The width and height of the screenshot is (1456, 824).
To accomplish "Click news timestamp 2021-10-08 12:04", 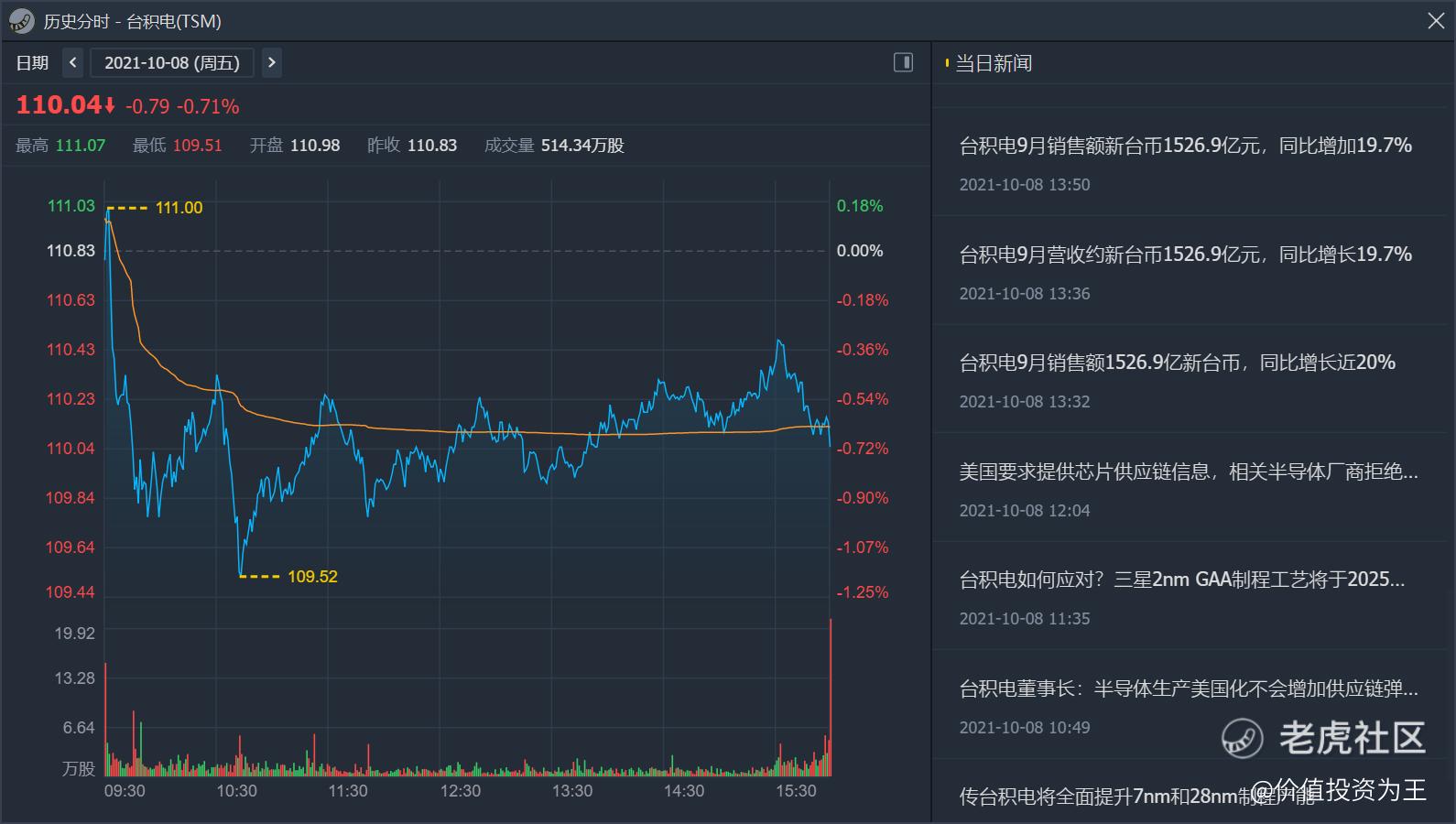I will 1025,511.
